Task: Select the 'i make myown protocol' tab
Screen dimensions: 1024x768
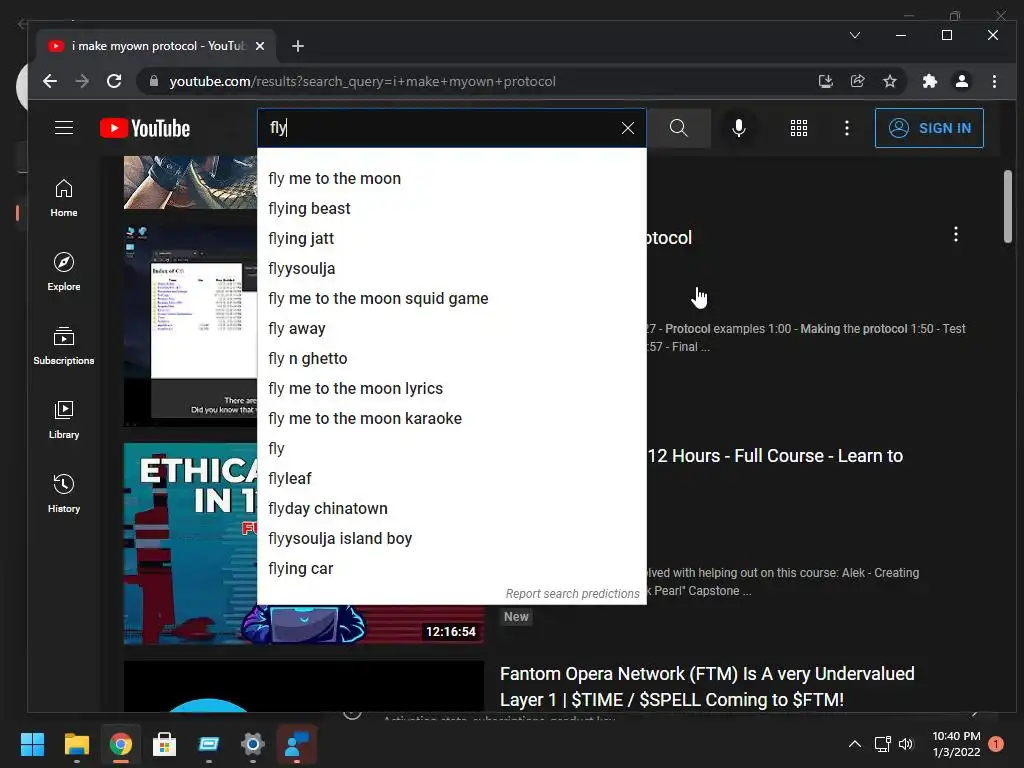Action: 157,46
